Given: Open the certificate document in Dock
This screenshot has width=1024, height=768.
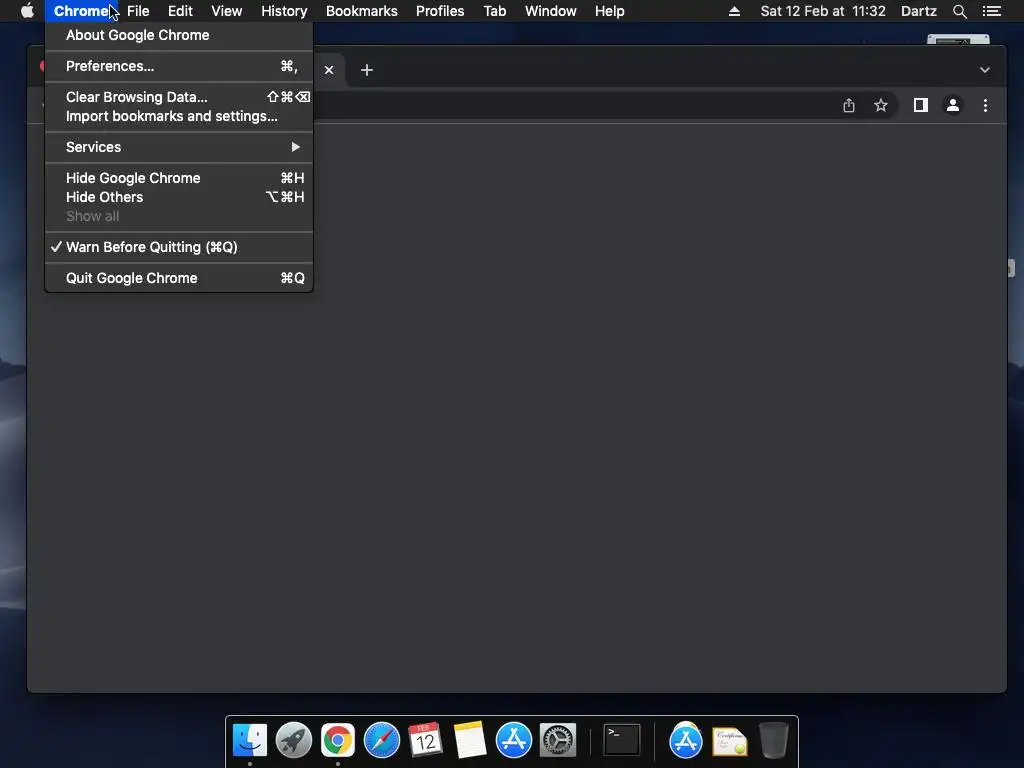Looking at the screenshot, I should (x=729, y=742).
